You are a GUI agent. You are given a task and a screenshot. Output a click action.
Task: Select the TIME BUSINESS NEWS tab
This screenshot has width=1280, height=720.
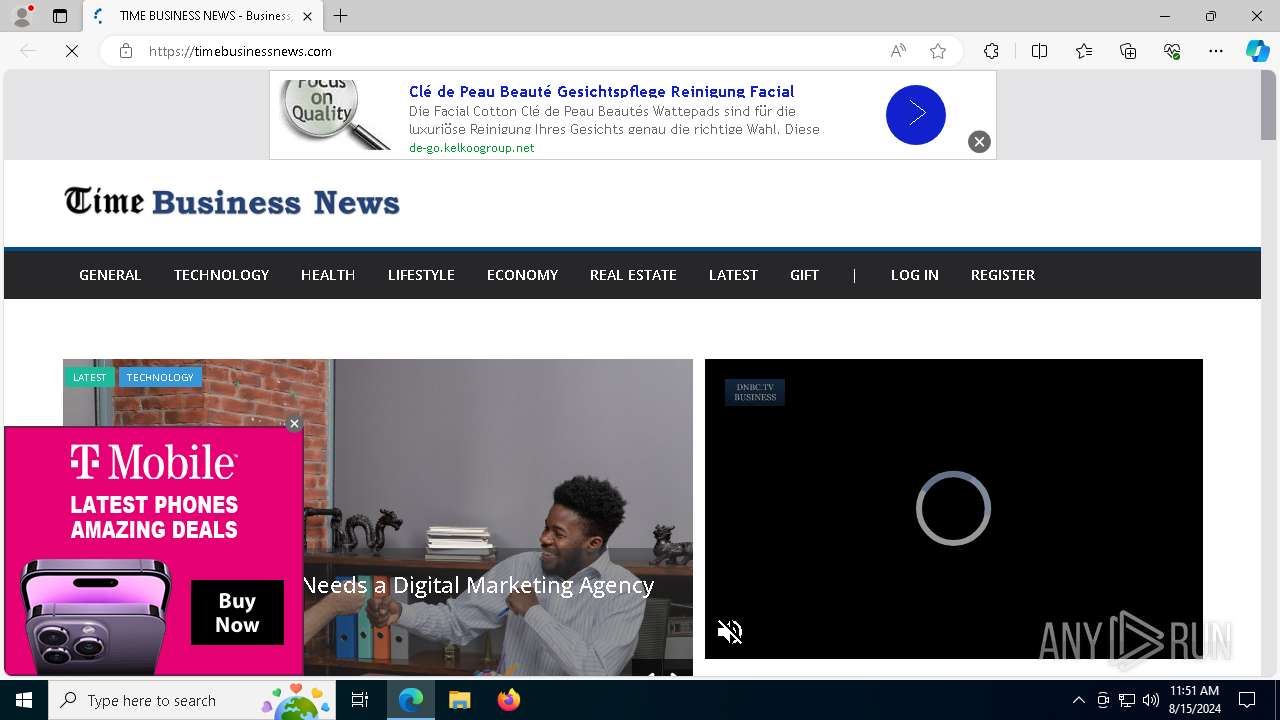coord(203,16)
